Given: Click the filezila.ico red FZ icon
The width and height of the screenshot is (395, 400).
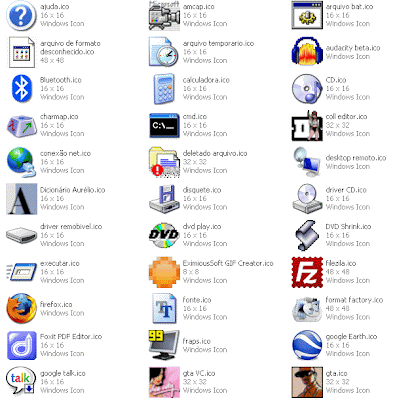Looking at the screenshot, I should pyautogui.click(x=307, y=272).
